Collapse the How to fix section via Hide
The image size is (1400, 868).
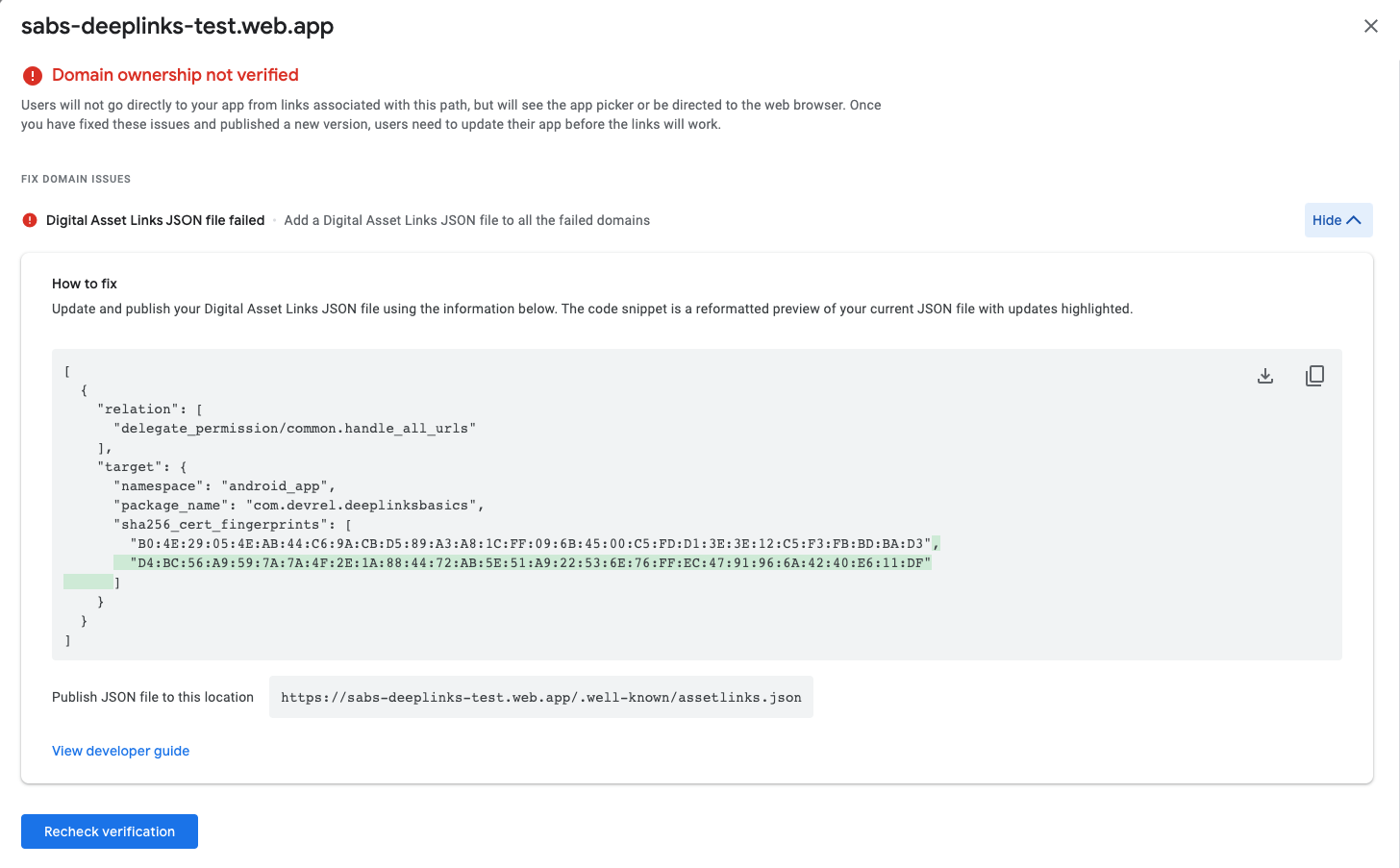click(1337, 219)
